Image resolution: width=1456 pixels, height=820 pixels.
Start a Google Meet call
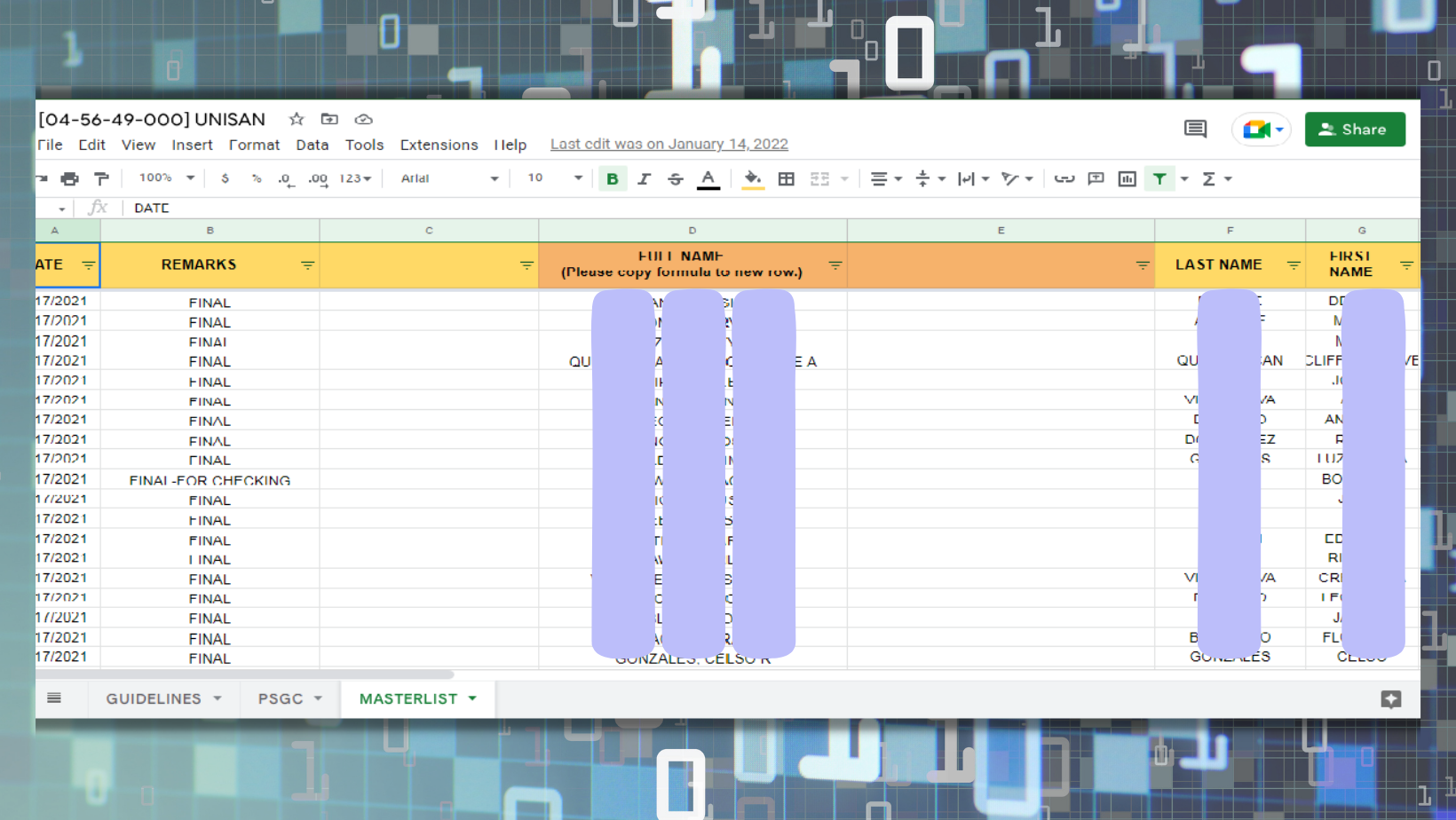pos(1261,130)
